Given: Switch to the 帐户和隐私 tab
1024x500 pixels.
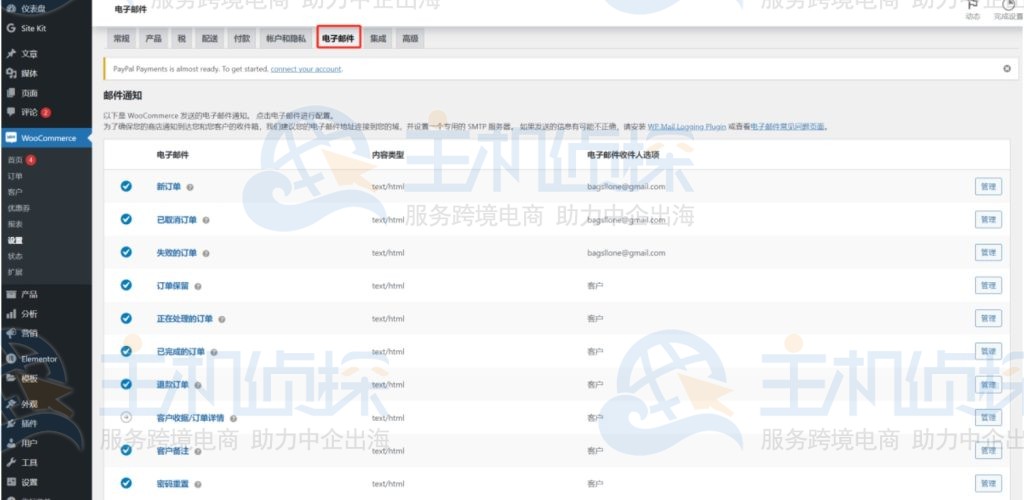Looking at the screenshot, I should point(286,39).
